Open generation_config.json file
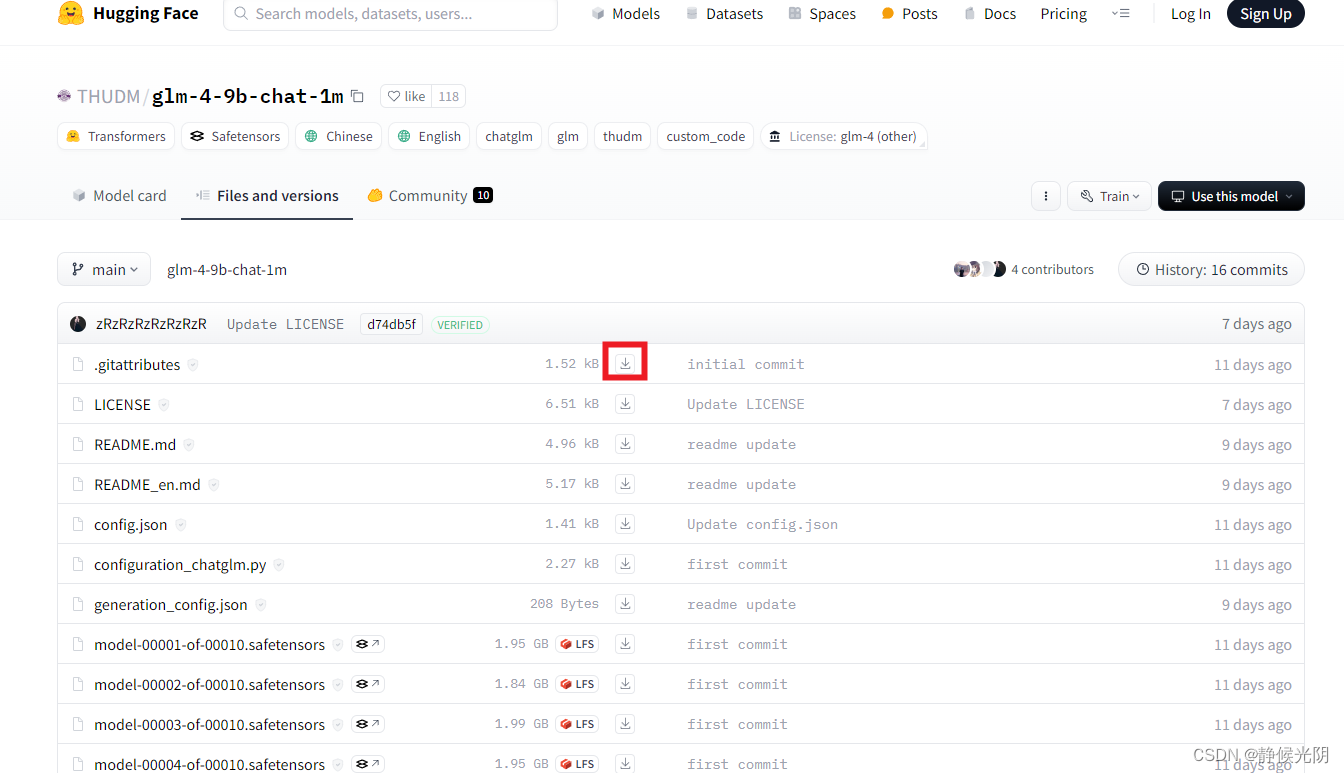Viewport: 1344px width, 773px height. point(171,605)
